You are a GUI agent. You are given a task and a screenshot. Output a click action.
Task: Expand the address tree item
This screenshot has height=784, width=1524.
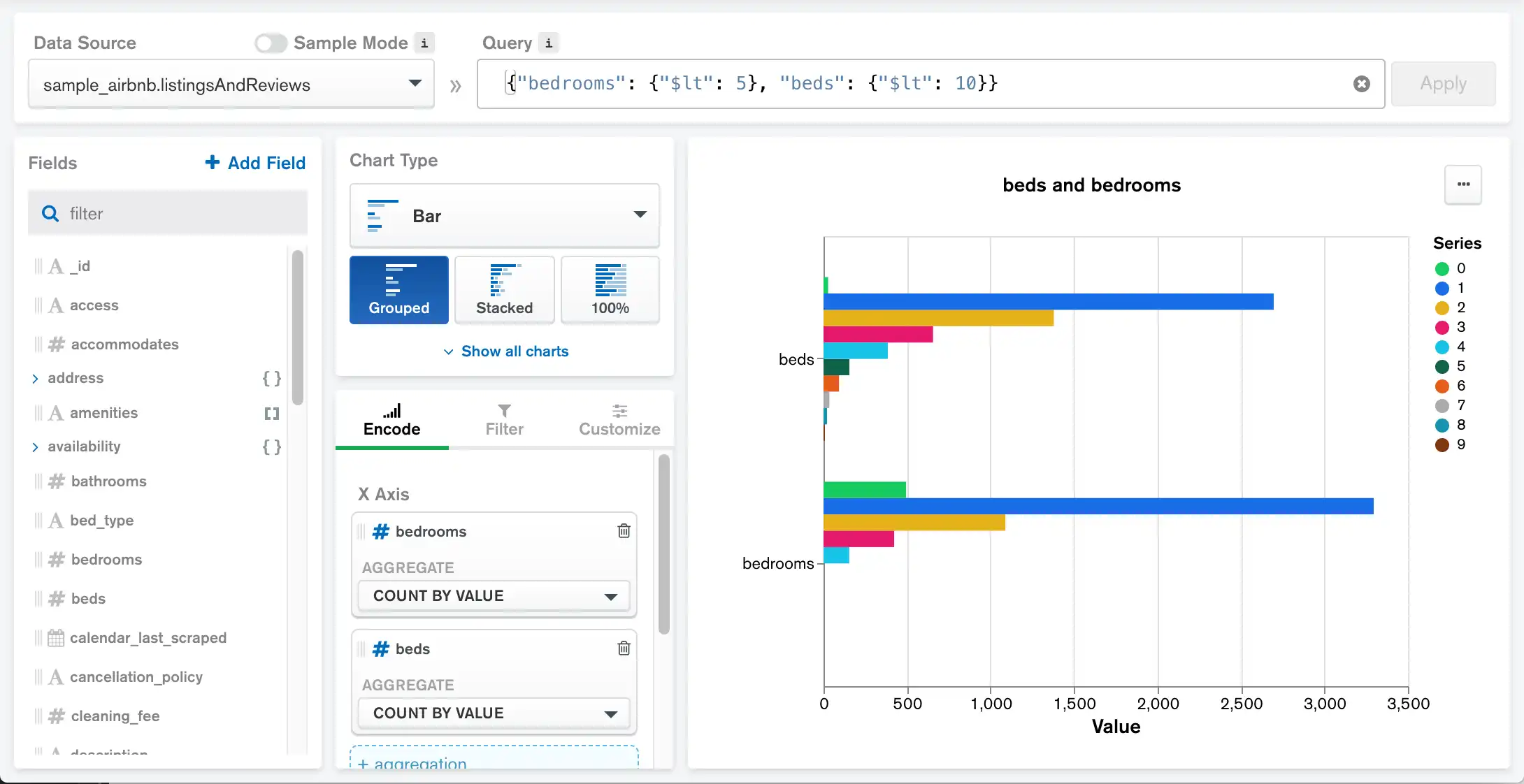pos(37,378)
